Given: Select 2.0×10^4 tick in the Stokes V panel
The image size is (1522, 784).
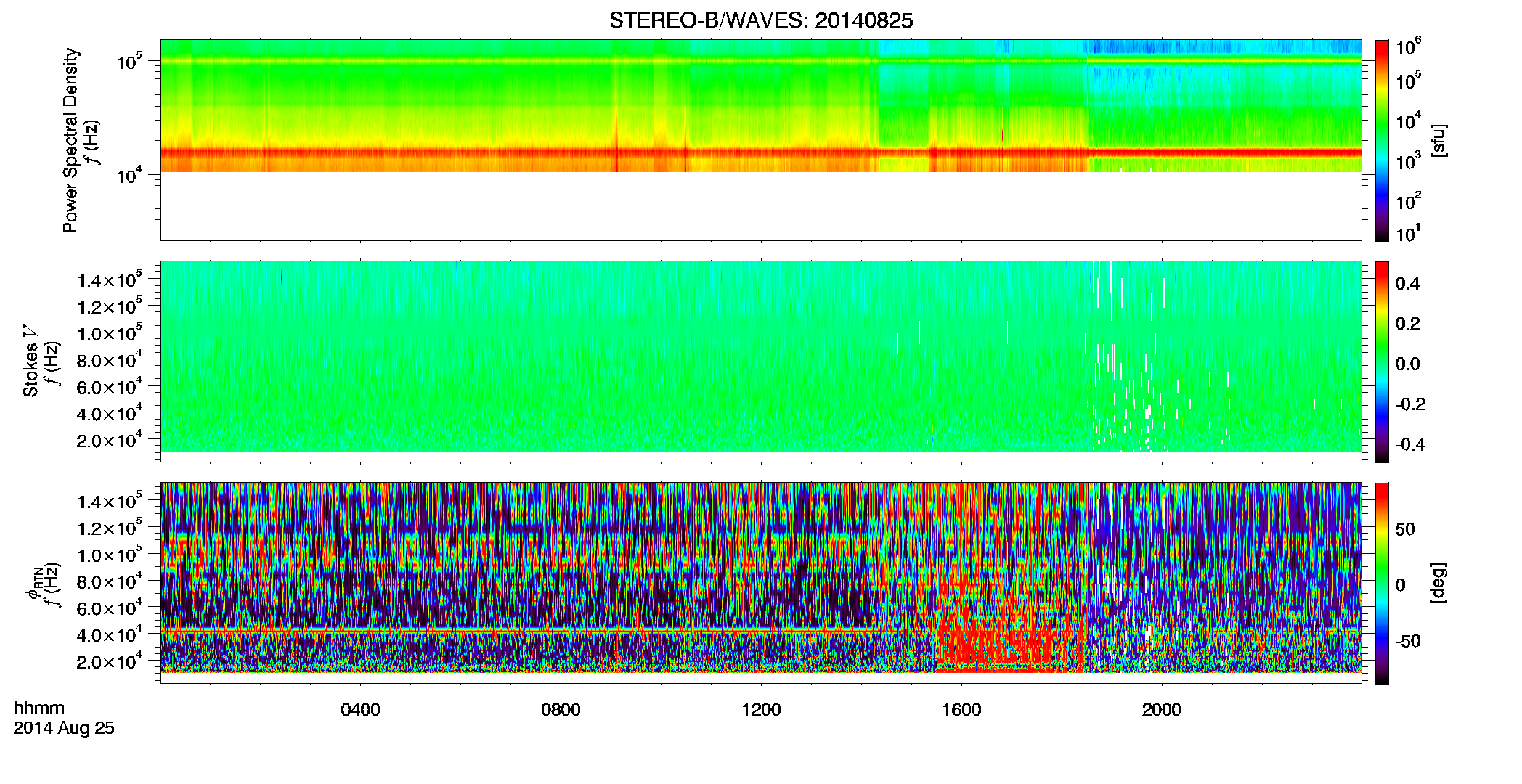Looking at the screenshot, I should 110,441.
